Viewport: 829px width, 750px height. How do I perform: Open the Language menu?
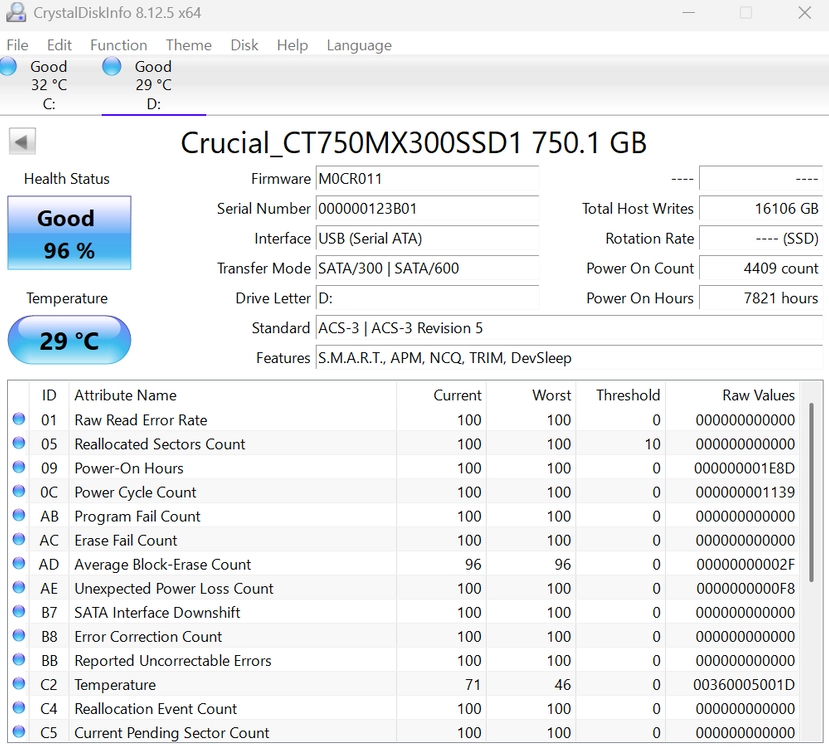pos(359,45)
